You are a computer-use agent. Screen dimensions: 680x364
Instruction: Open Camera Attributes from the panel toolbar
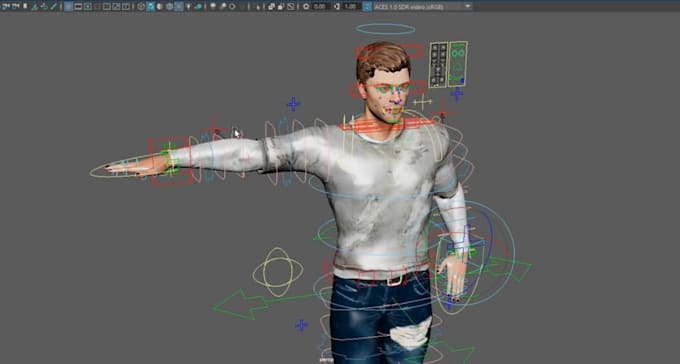pos(25,7)
